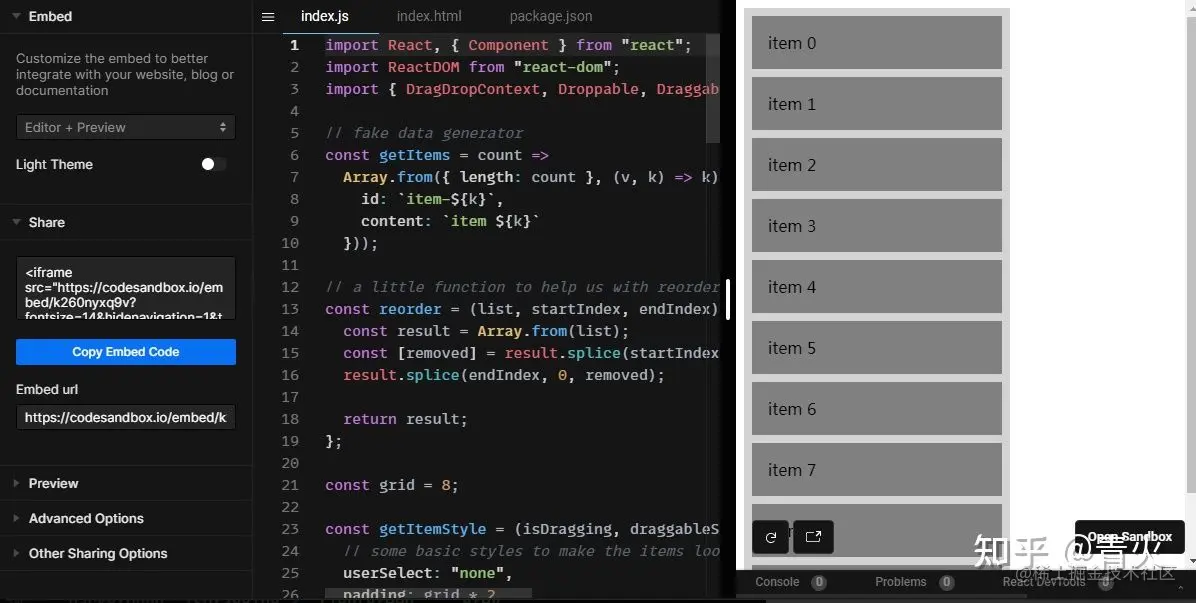Viewport: 1196px width, 603px height.
Task: Click the '// fake data generator' comment
Action: tap(424, 133)
